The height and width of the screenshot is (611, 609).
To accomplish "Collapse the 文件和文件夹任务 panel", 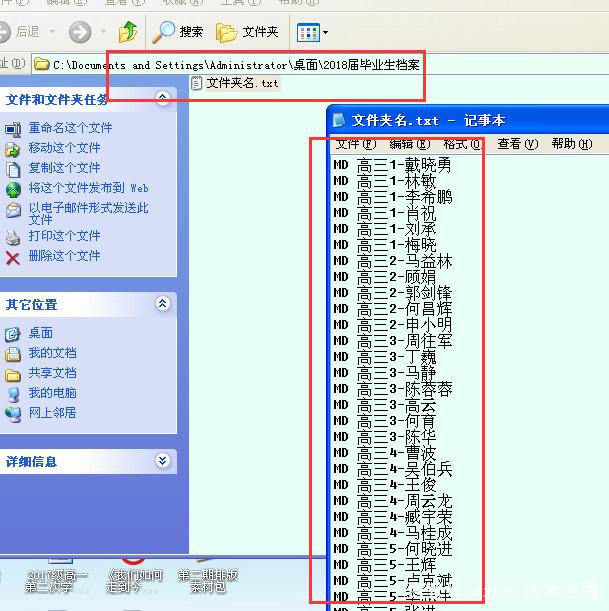I will (162, 97).
